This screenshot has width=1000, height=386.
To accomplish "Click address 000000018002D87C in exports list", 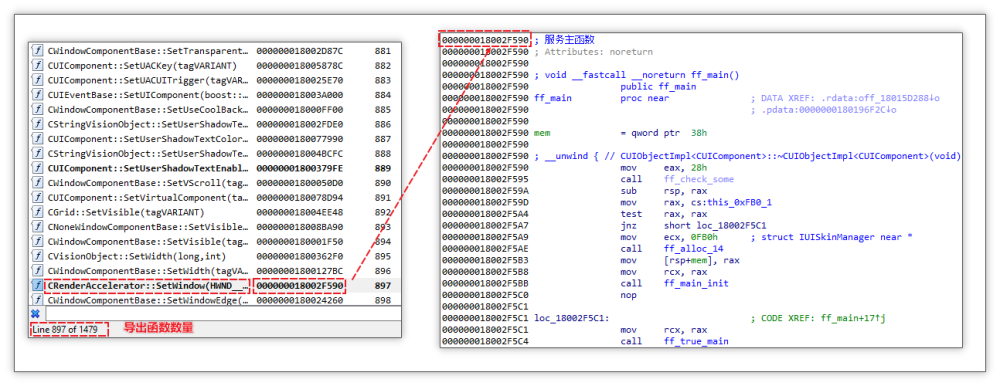I will 300,51.
